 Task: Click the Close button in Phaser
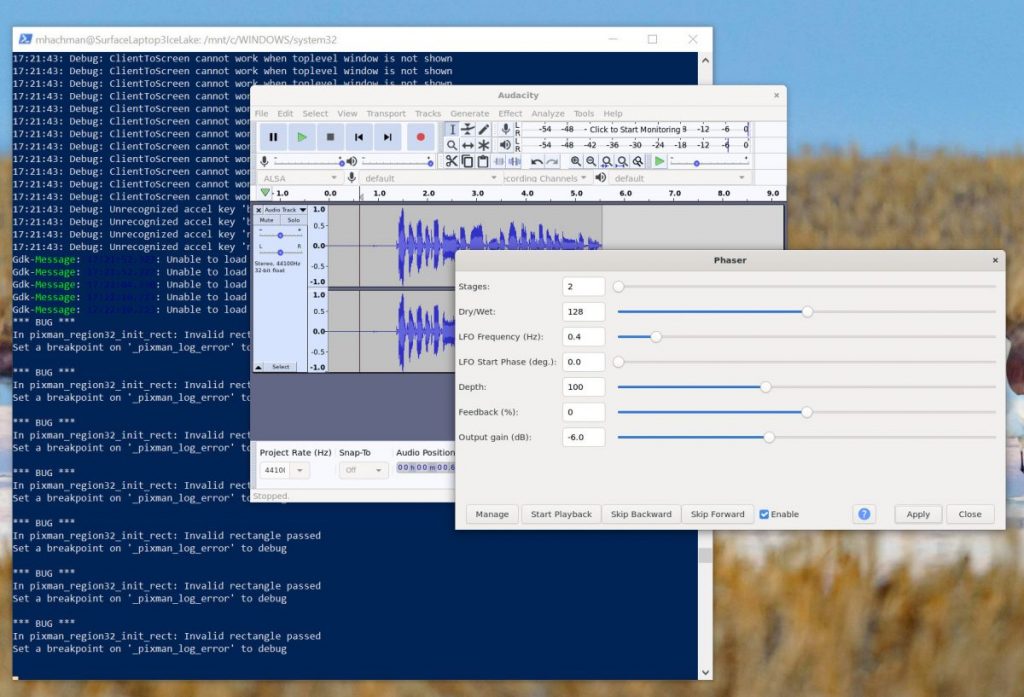(970, 515)
